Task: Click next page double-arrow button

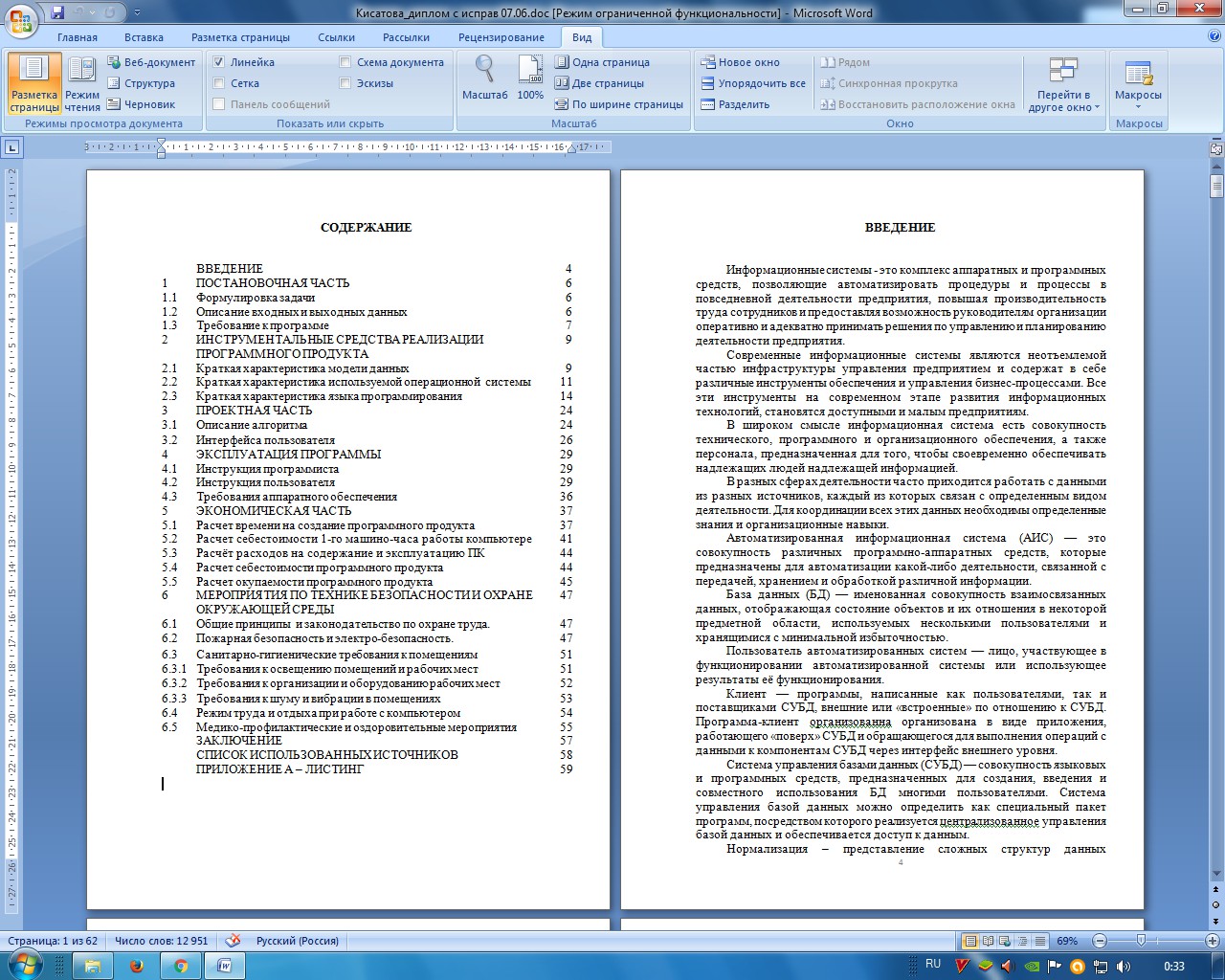Action: pos(1216,920)
